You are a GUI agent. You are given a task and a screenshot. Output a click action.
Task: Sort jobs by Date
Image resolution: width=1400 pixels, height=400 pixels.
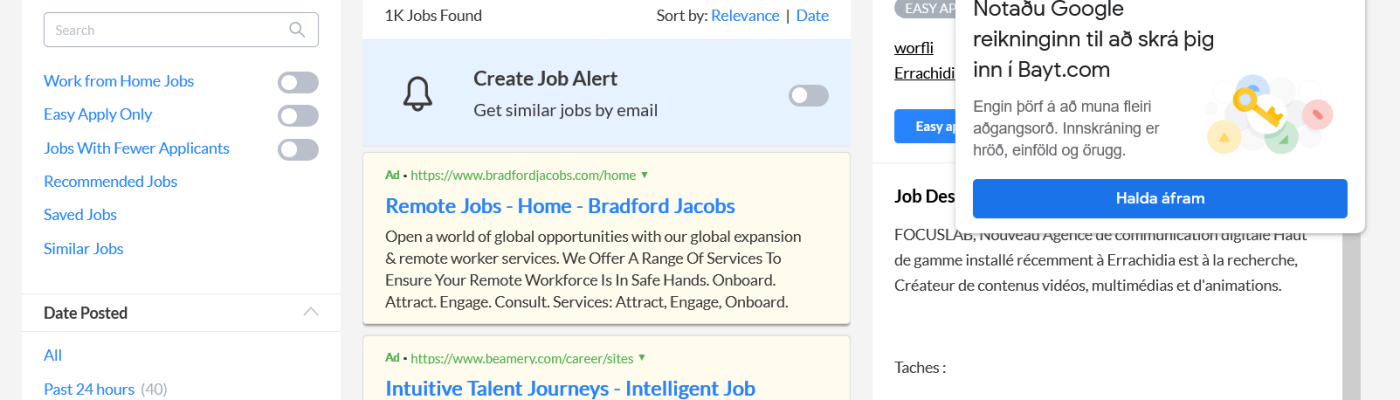click(x=812, y=15)
